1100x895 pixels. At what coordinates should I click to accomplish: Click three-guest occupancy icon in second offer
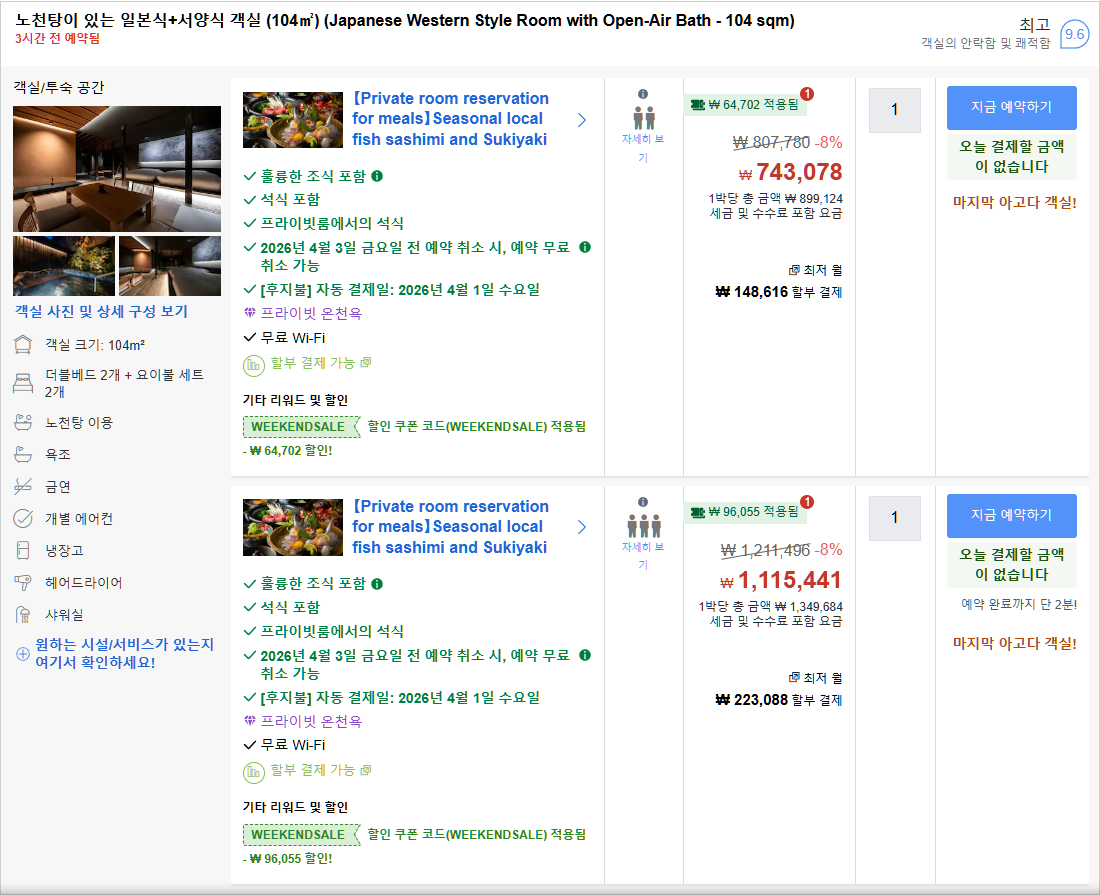(x=643, y=525)
